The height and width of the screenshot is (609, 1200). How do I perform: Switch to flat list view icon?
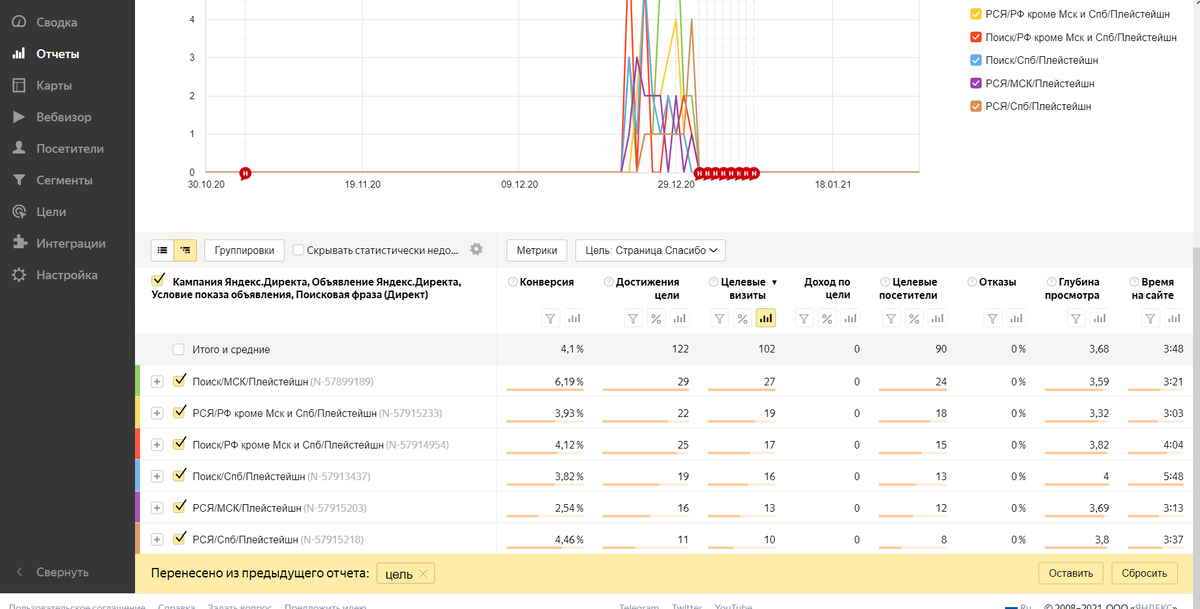[163, 250]
